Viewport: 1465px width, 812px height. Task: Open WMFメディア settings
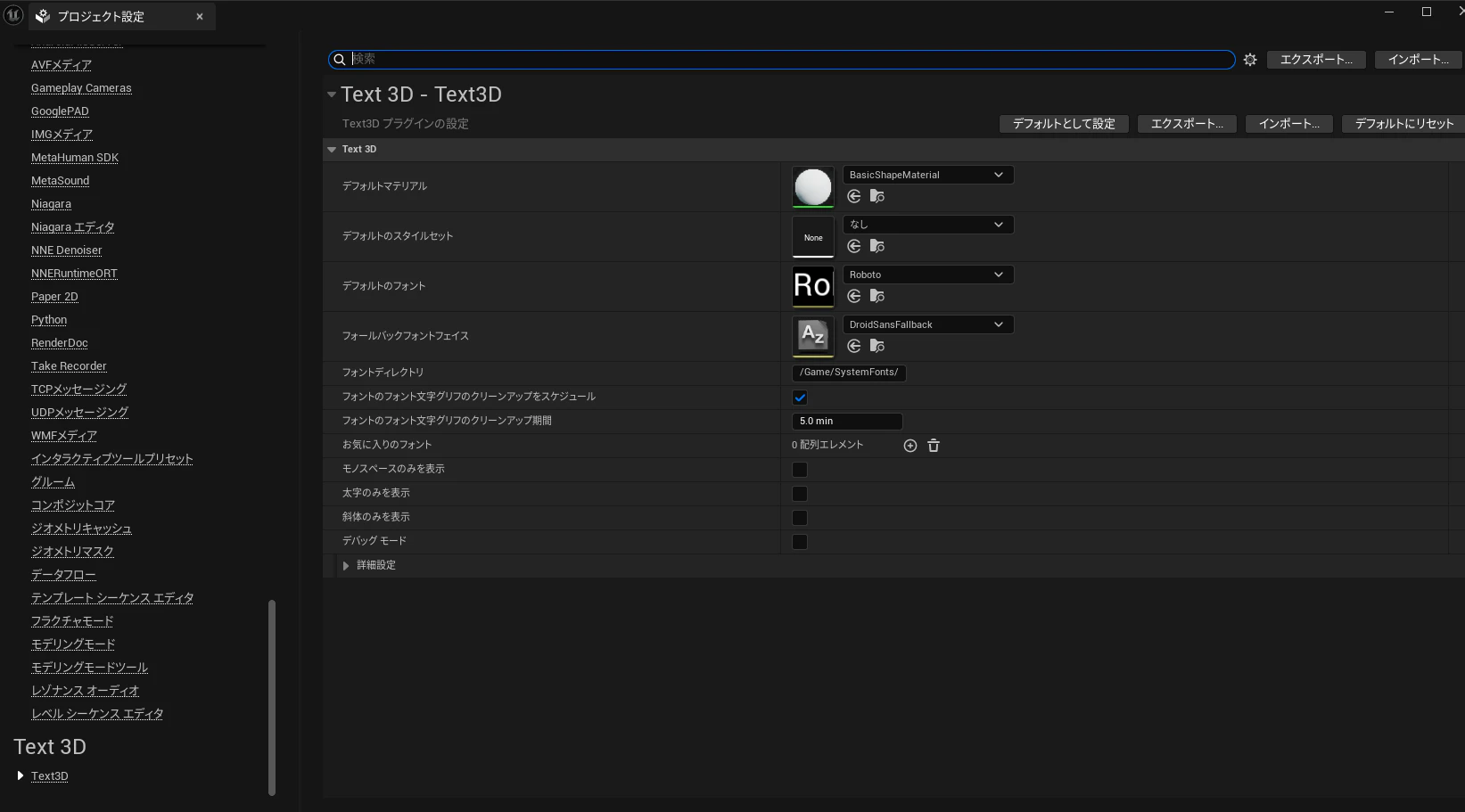(63, 435)
